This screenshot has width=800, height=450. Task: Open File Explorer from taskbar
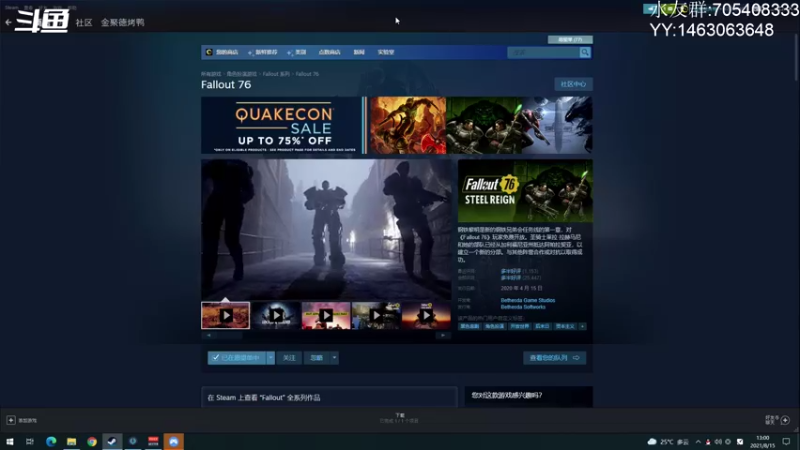click(x=71, y=442)
